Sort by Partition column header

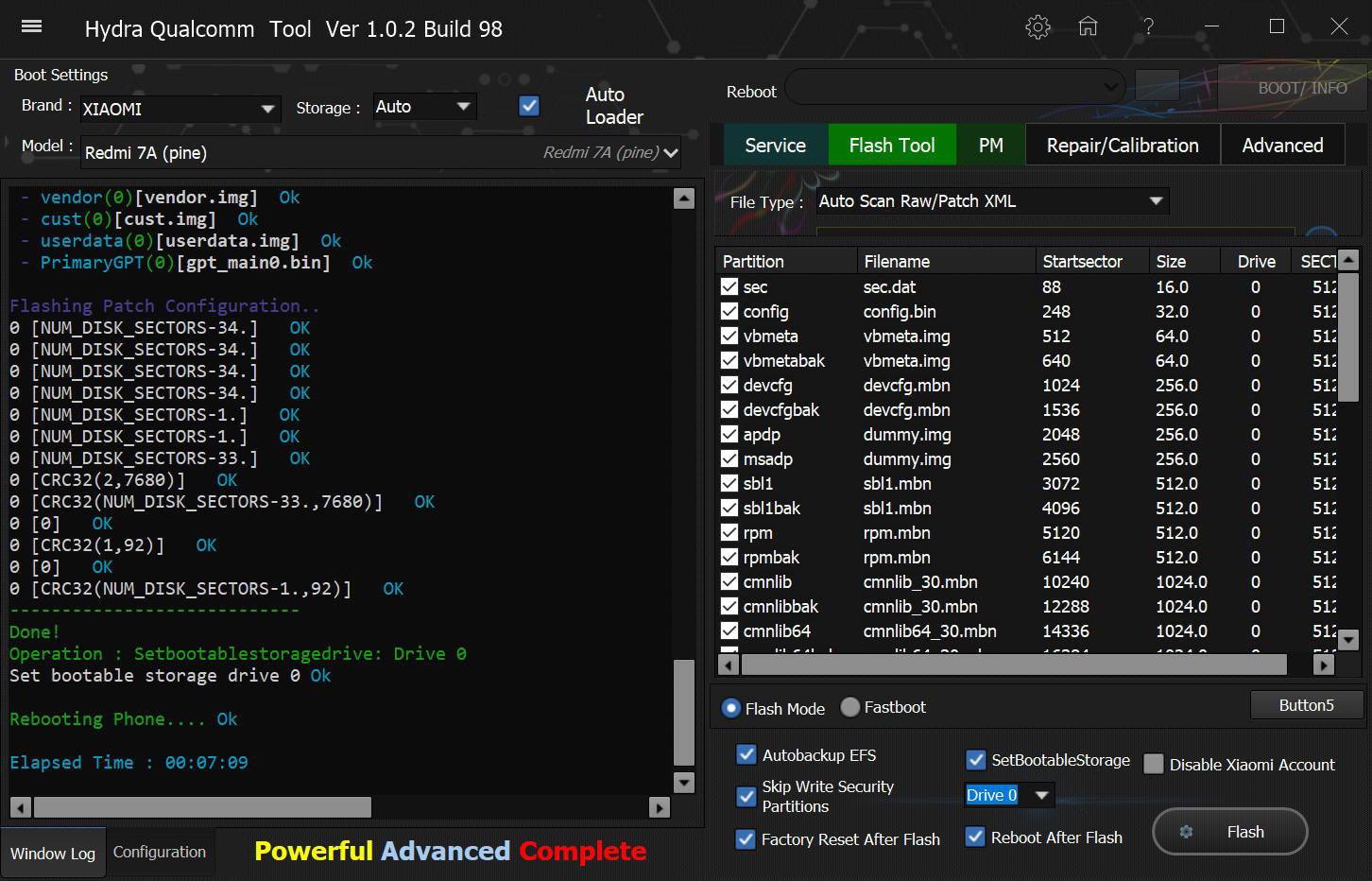(x=785, y=261)
